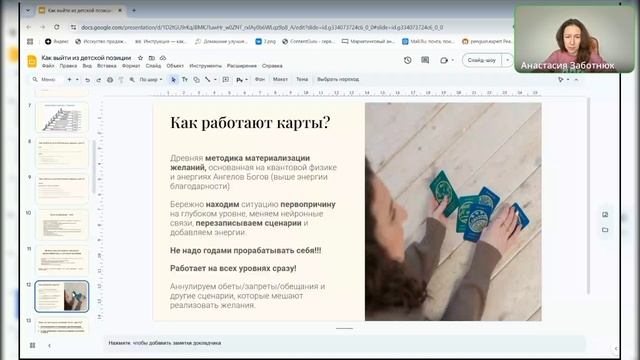The height and width of the screenshot is (360, 640).
Task: Click the image side panel icon at right edge
Action: pyautogui.click(x=605, y=214)
